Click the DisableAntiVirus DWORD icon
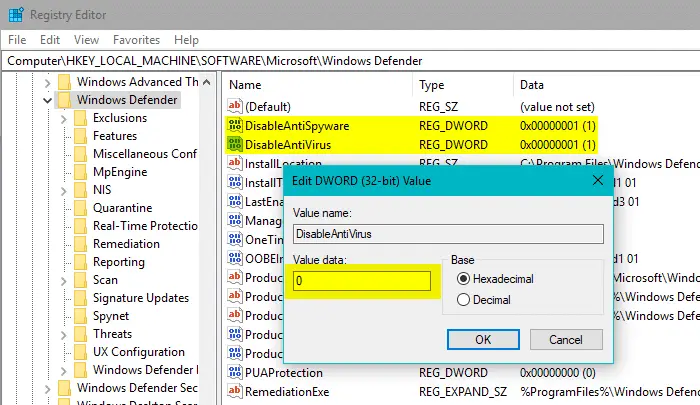700x405 pixels. pos(235,145)
